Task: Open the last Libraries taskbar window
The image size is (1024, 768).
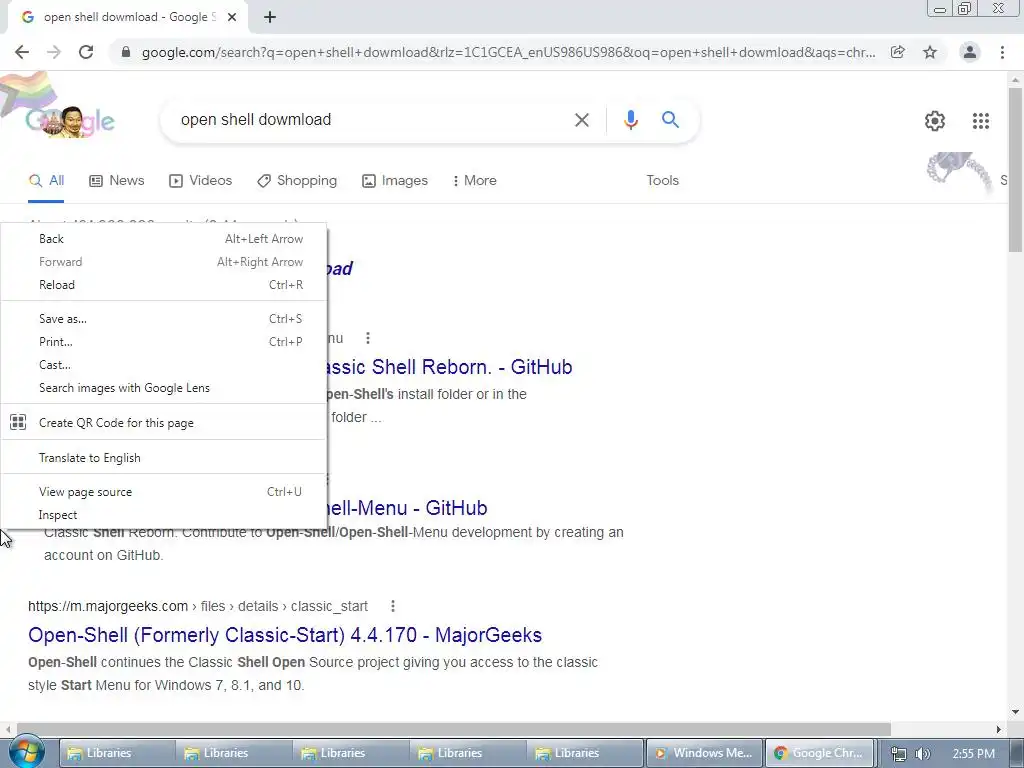Action: (586, 753)
